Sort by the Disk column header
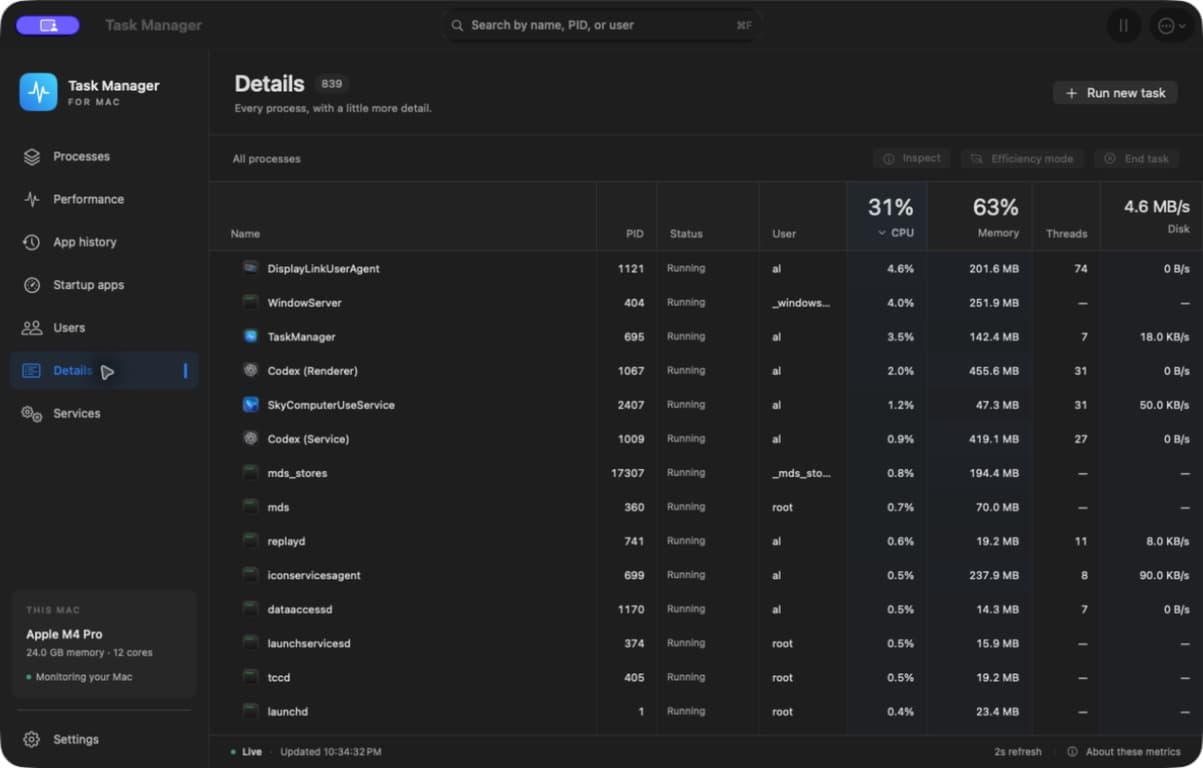This screenshot has width=1203, height=768. pyautogui.click(x=1178, y=229)
